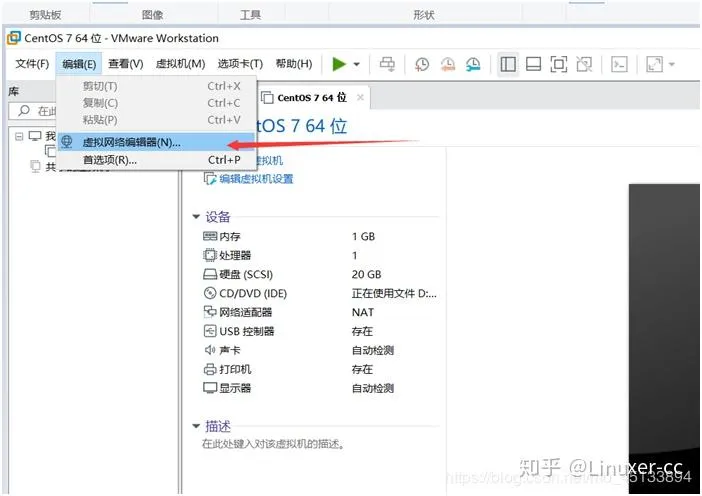This screenshot has height=496, width=702.
Task: Open the power options dropdown arrow
Action: coord(356,65)
